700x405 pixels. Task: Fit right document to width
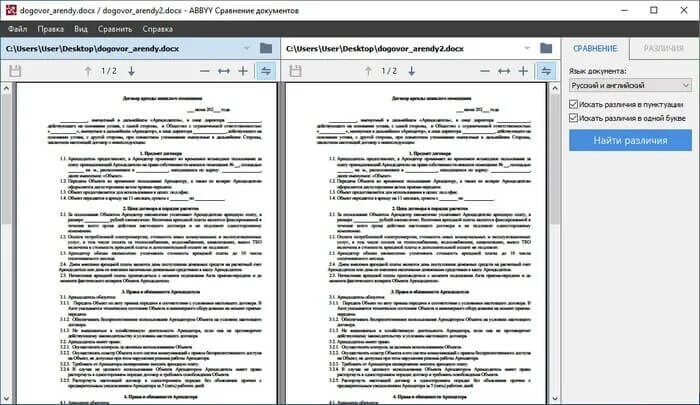tap(504, 71)
